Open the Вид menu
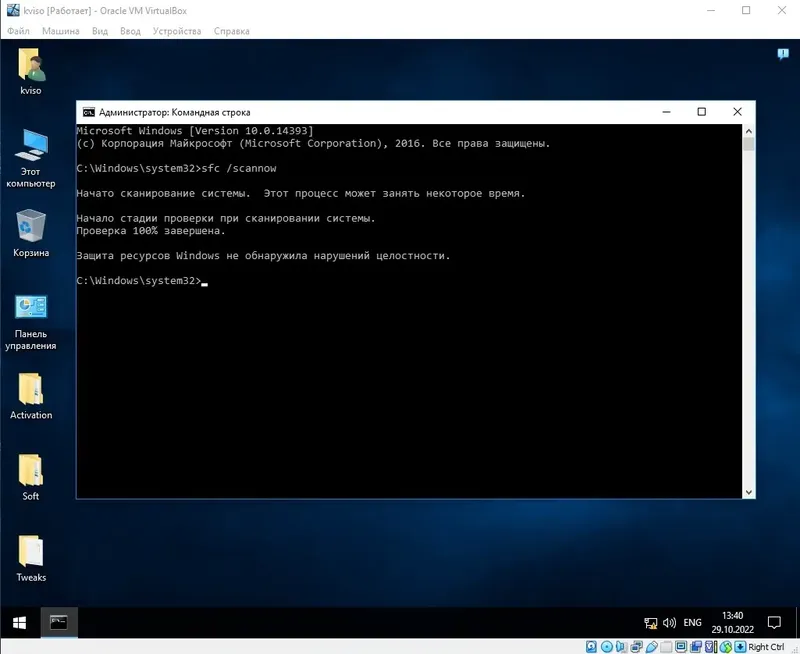 100,30
